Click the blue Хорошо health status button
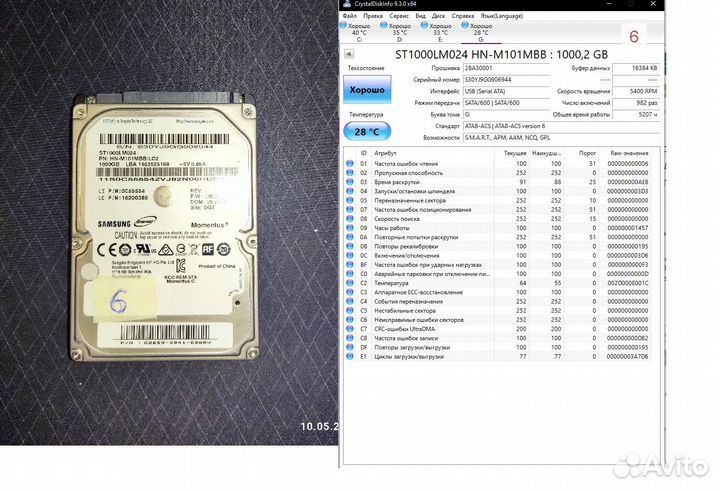720x491 pixels. pyautogui.click(x=367, y=90)
